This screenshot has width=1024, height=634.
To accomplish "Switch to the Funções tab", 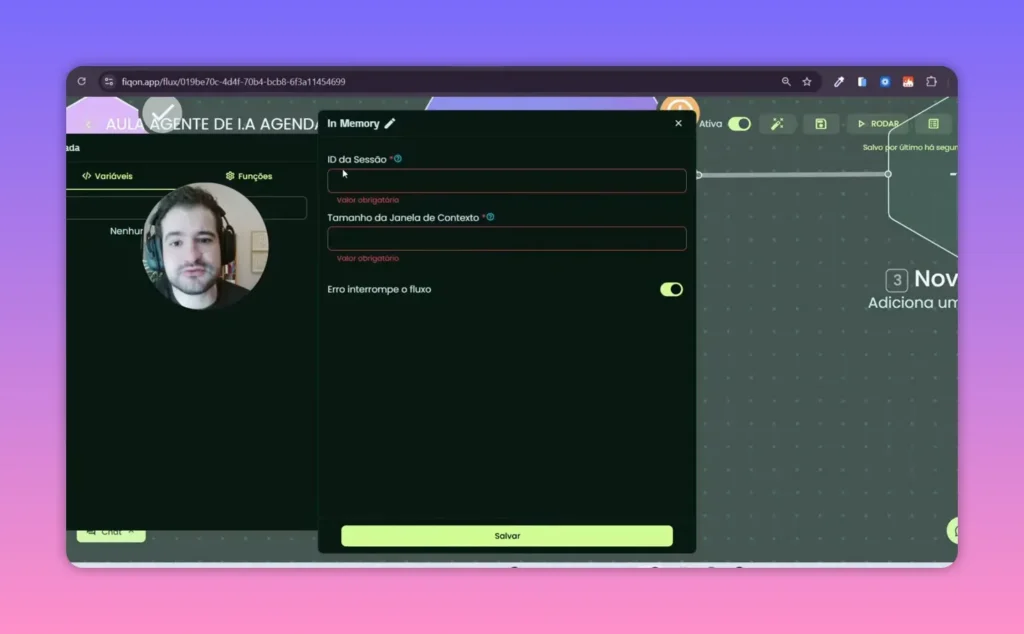I will click(249, 176).
